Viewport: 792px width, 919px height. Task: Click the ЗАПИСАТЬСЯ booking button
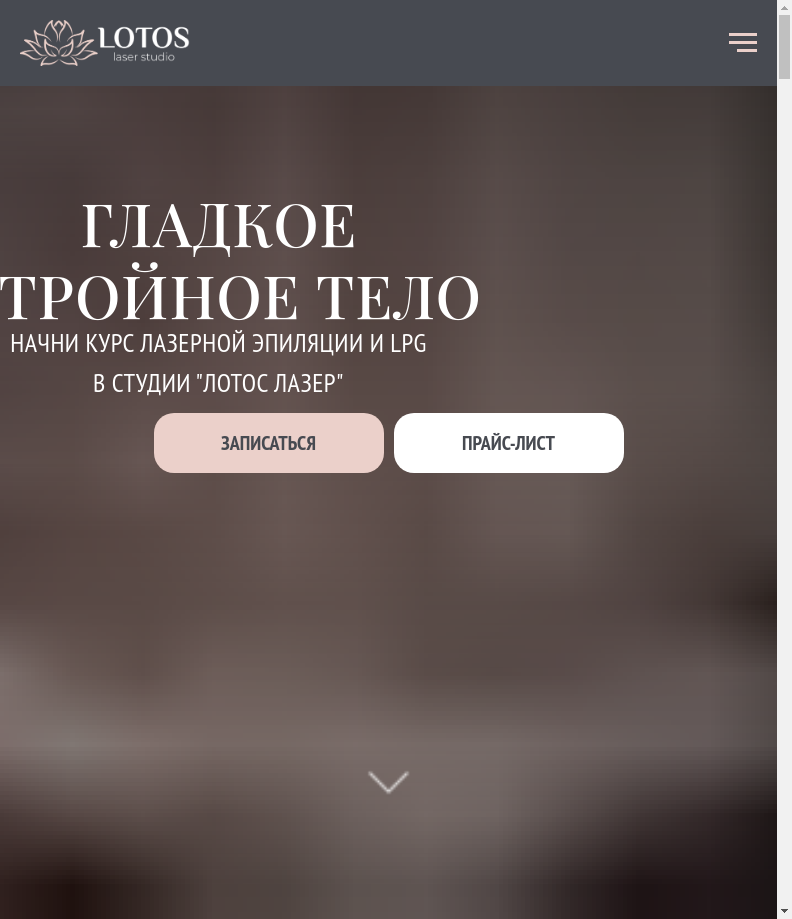point(269,443)
